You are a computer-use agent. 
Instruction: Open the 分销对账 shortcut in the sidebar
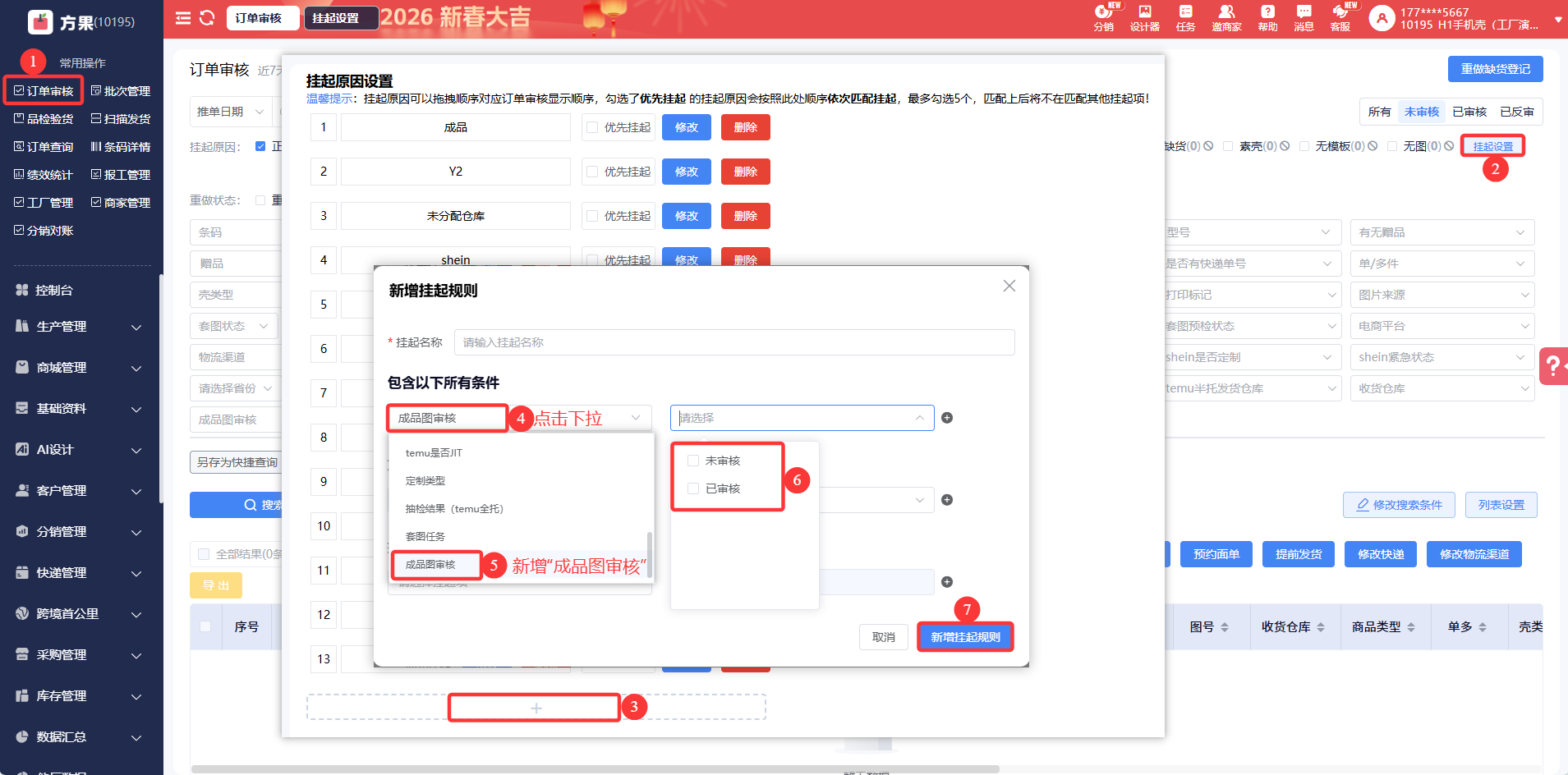(44, 231)
